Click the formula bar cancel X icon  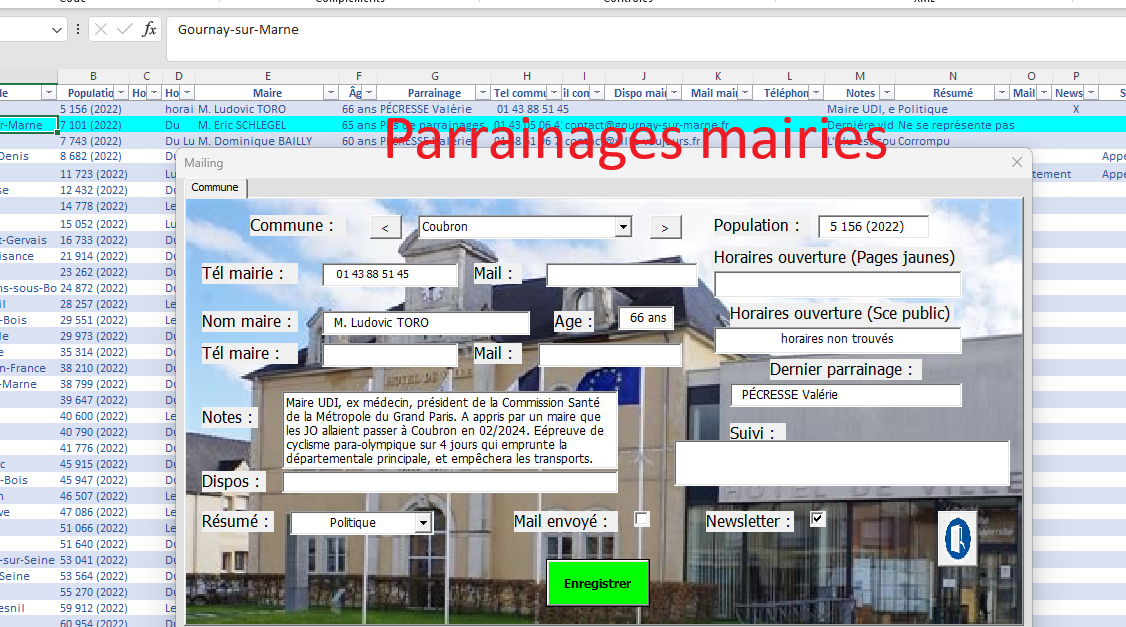pos(101,29)
